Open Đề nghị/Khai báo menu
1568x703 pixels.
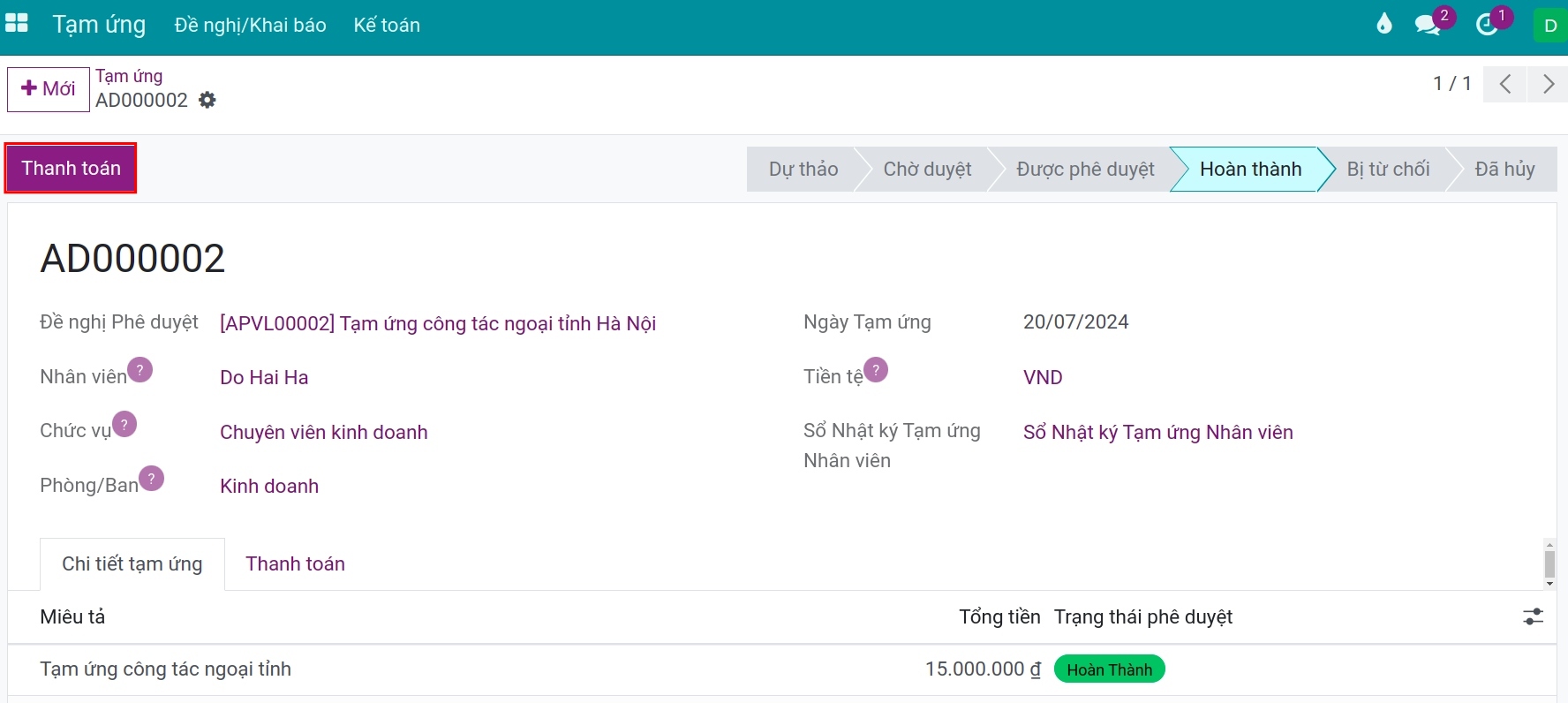click(x=251, y=26)
